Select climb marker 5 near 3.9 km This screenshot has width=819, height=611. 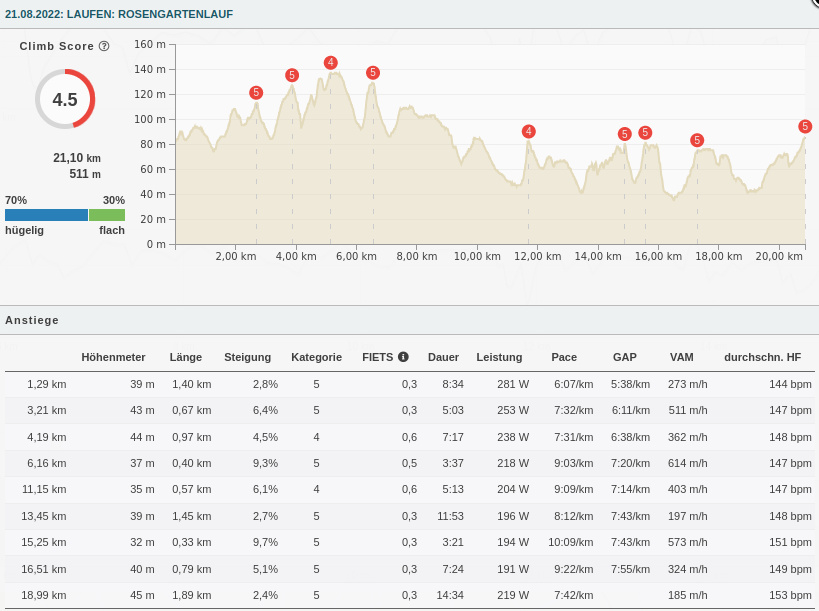tap(292, 75)
